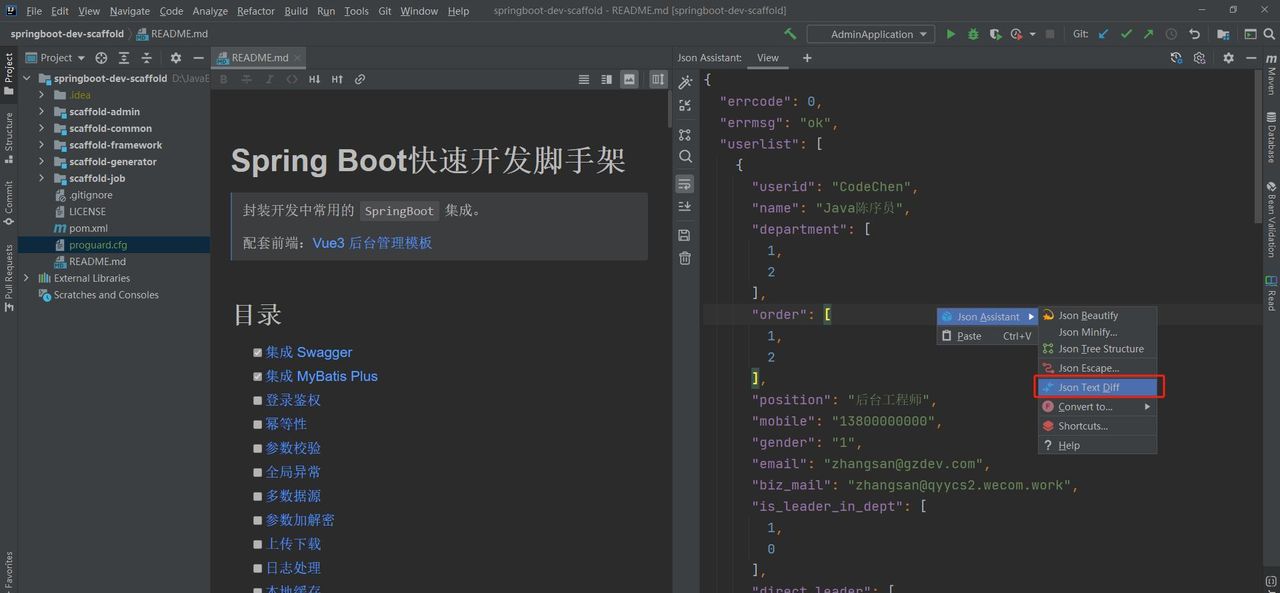Start debugging with the green bug icon
Image resolution: width=1280 pixels, height=593 pixels.
coord(972,33)
